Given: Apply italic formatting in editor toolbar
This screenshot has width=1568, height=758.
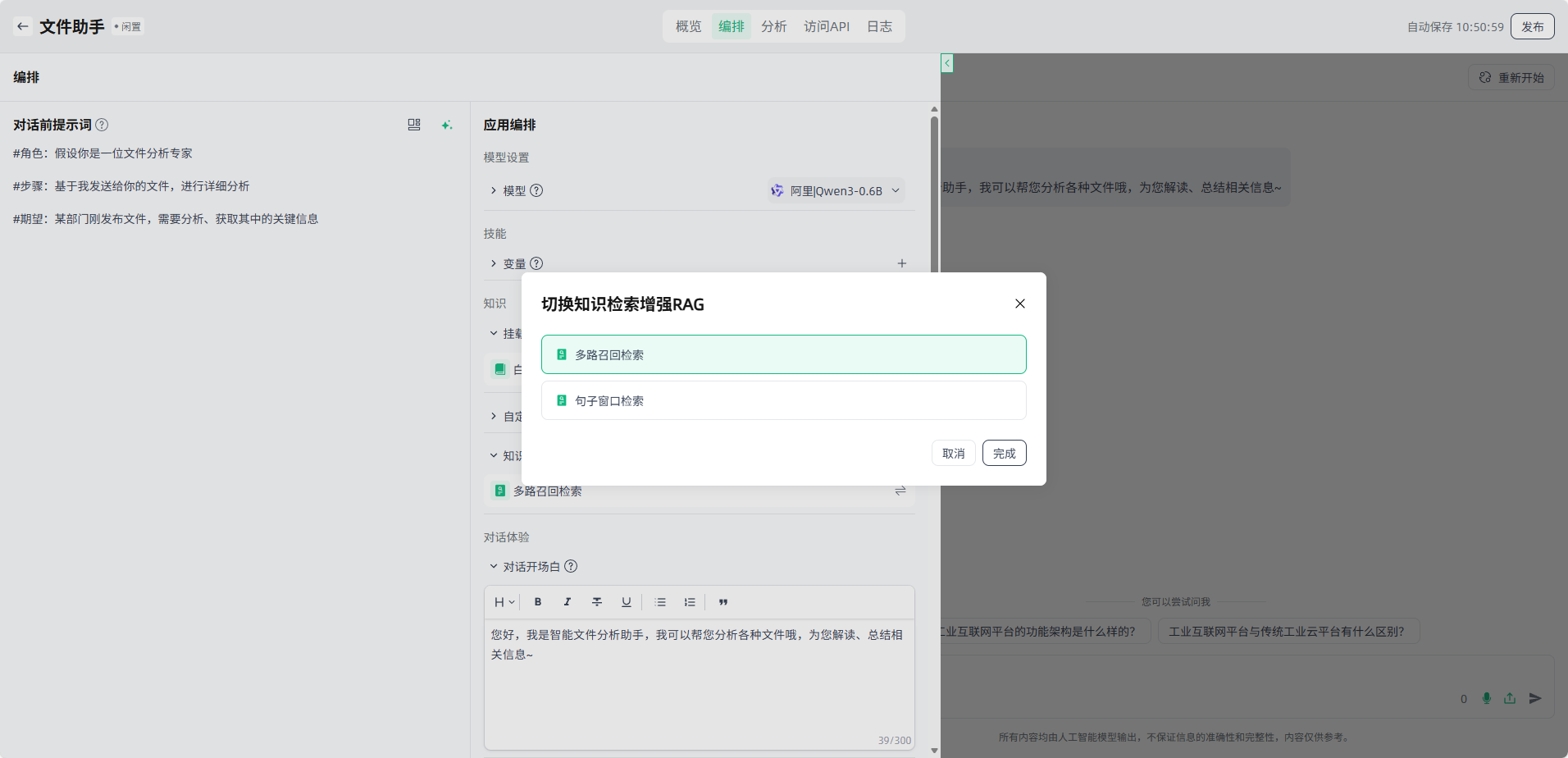Looking at the screenshot, I should pyautogui.click(x=567, y=602).
